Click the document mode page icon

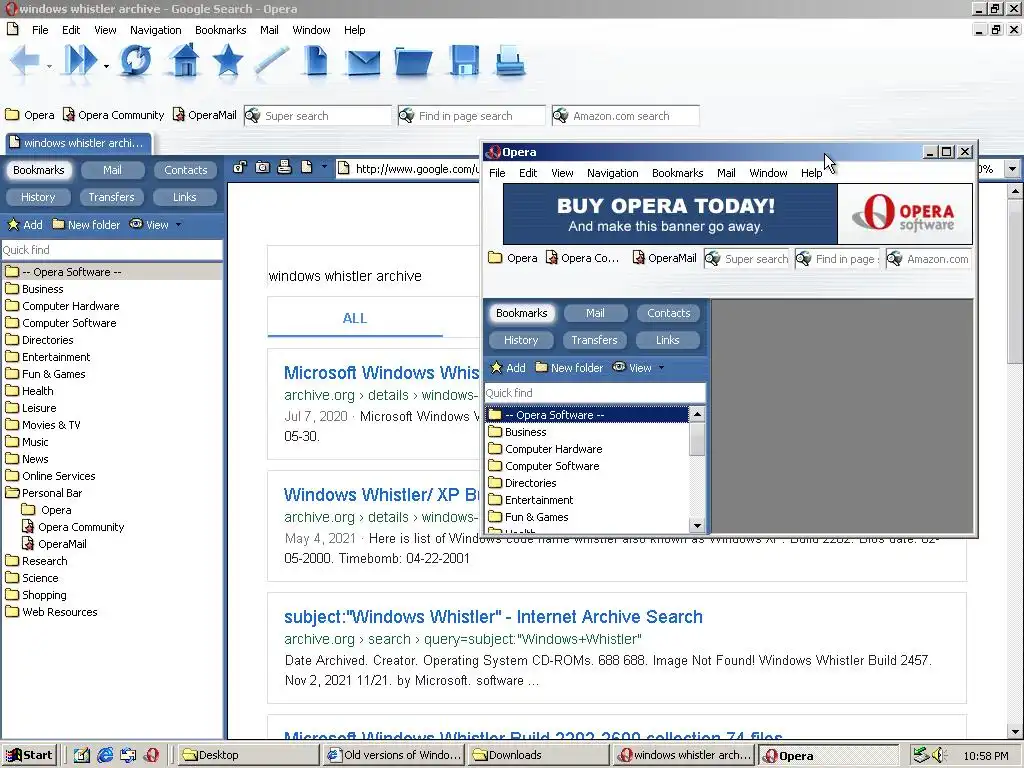point(306,168)
